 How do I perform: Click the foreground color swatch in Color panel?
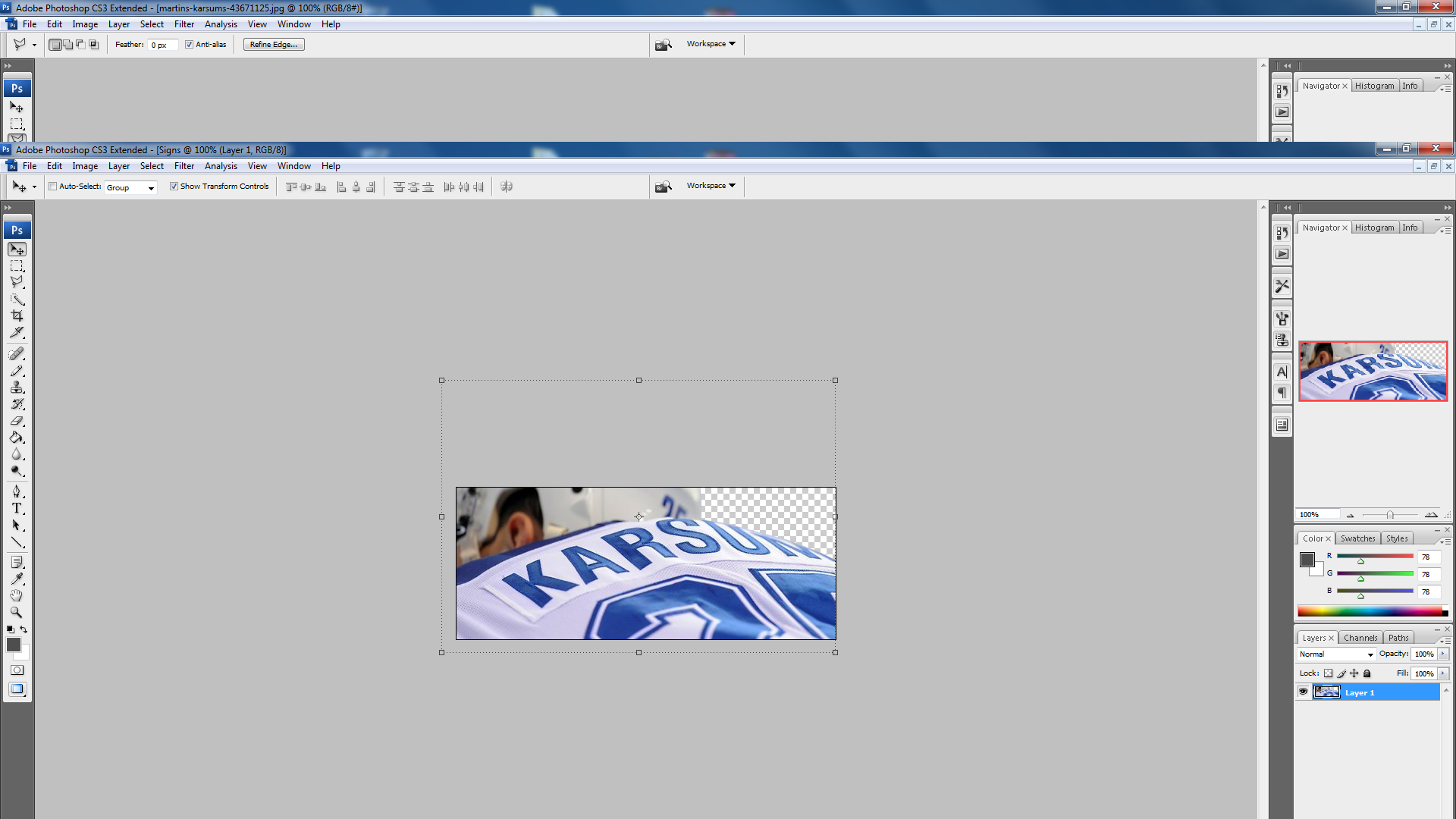pyautogui.click(x=1307, y=560)
